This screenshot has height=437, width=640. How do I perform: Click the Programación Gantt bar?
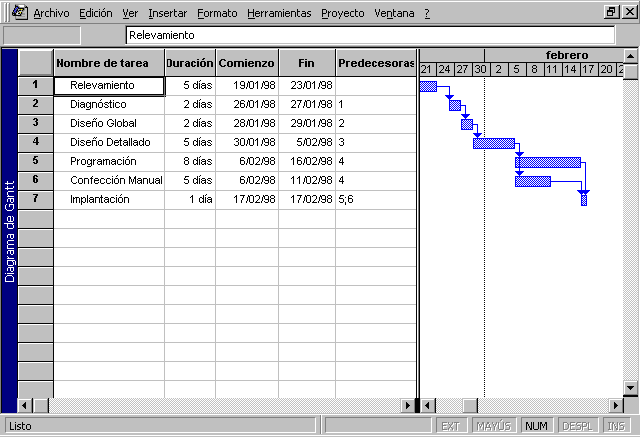click(x=548, y=162)
